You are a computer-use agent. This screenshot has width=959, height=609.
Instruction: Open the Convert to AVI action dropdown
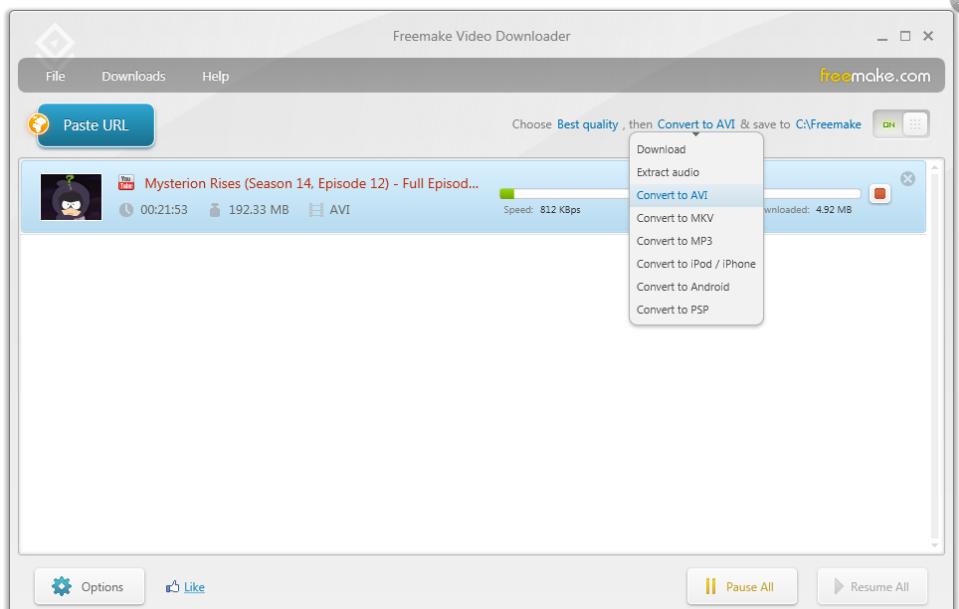696,124
